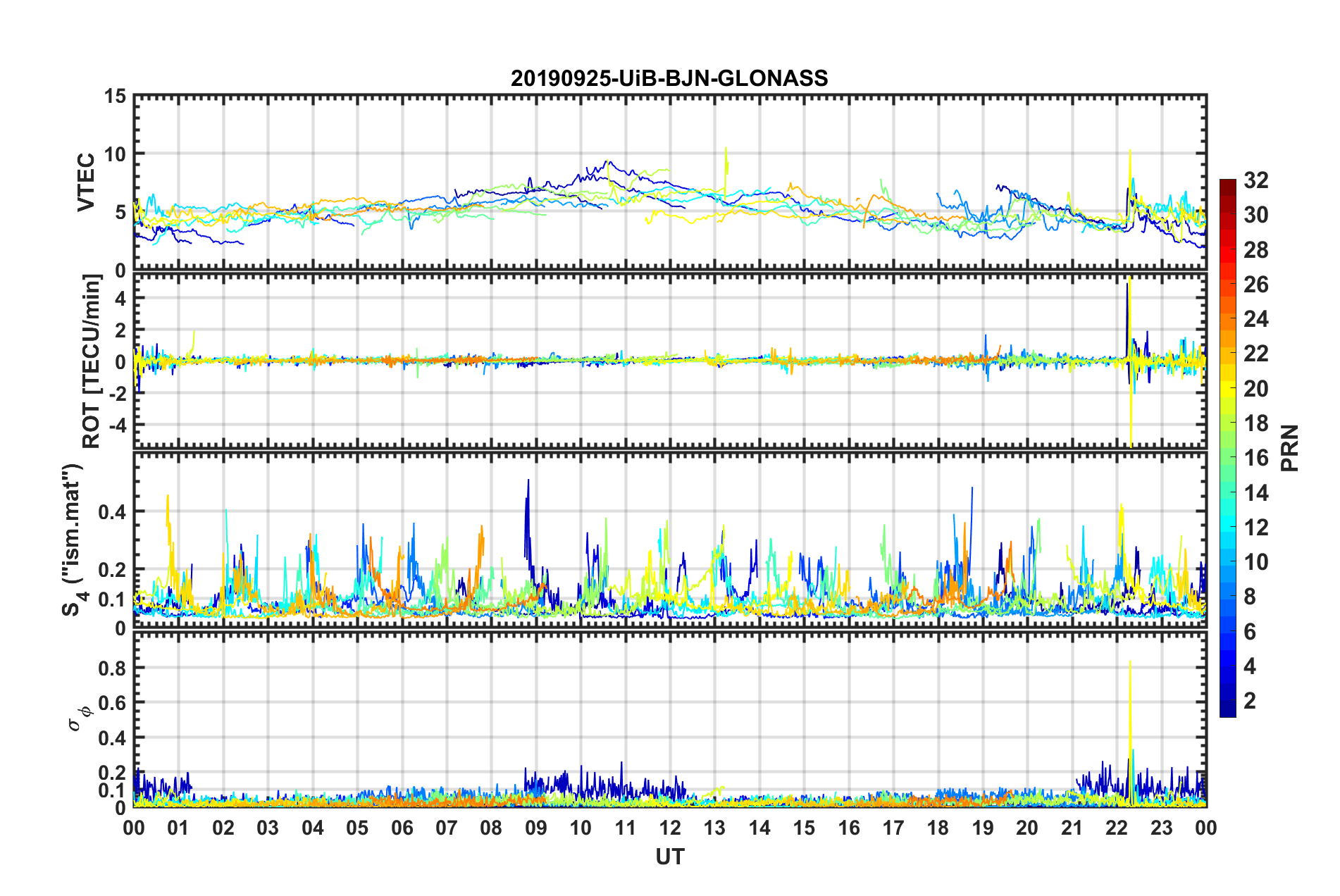The image size is (1340, 896).
Task: Click the plot title "20190925-UiB-BJN-GLONASS"
Action: coord(669,78)
